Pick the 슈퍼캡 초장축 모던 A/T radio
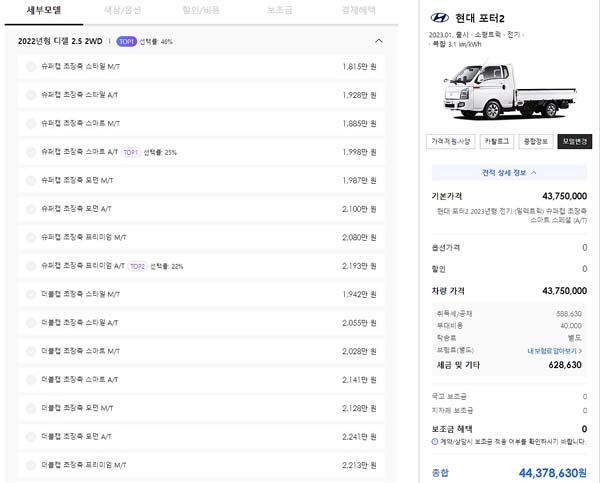 (x=31, y=209)
